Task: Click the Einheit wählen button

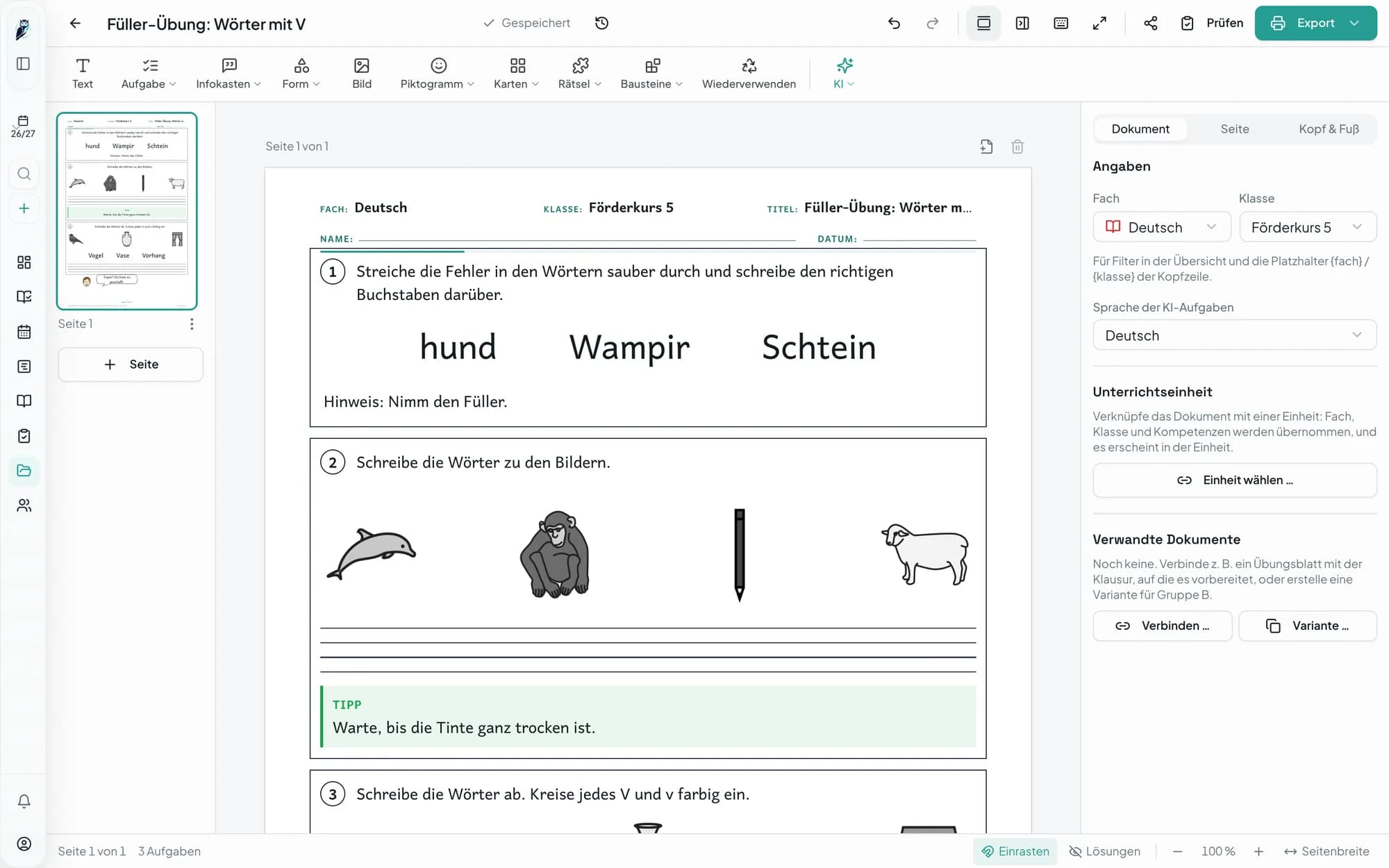Action: 1235,481
